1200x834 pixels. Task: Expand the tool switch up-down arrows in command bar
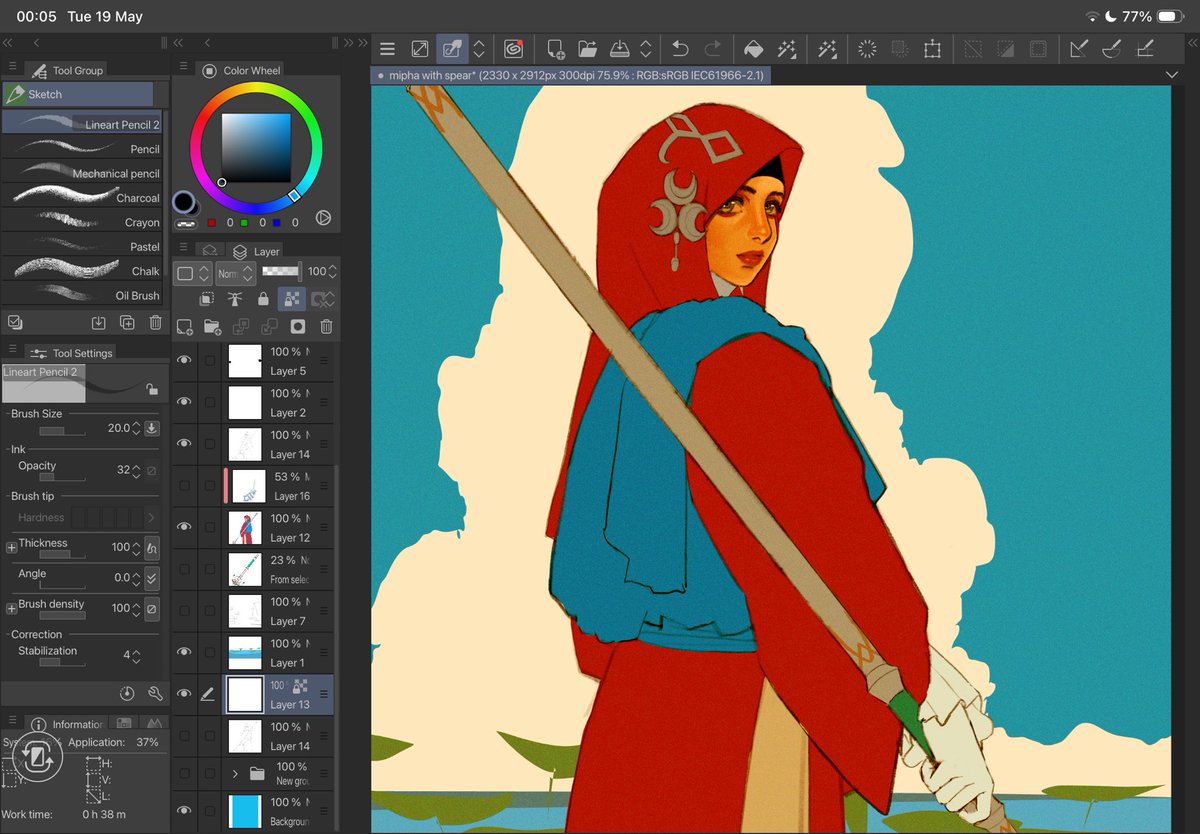click(479, 48)
